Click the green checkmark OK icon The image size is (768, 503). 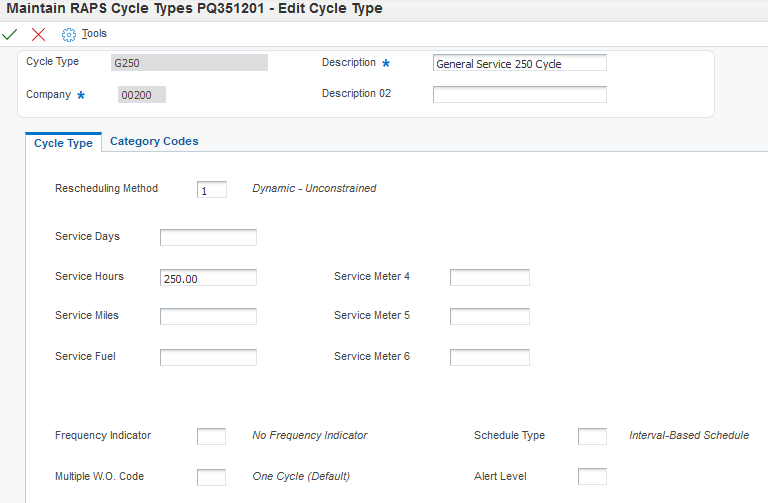[x=10, y=34]
